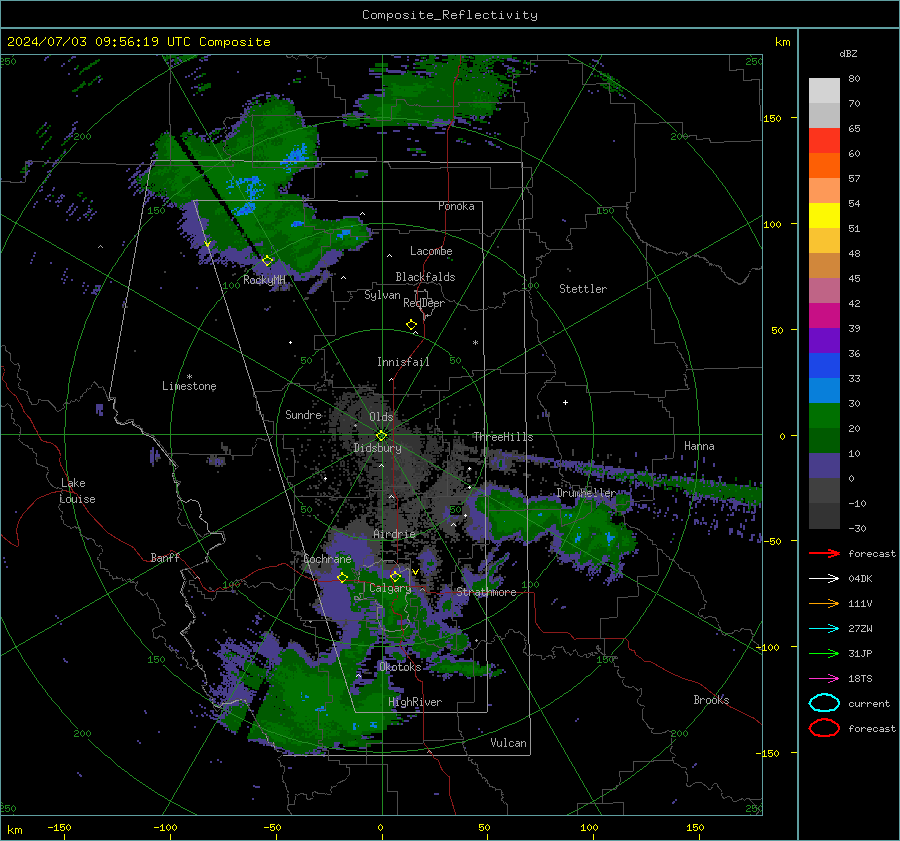Click the ThreeHills label
This screenshot has width=900, height=841.
tap(503, 437)
